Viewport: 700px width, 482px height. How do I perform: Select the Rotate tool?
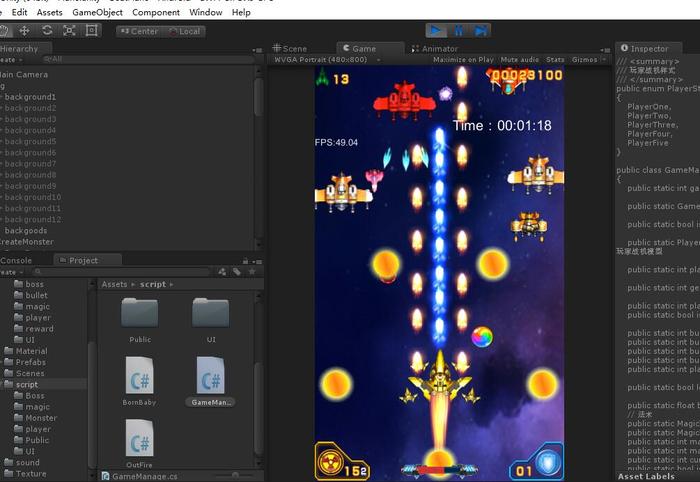coord(47,31)
